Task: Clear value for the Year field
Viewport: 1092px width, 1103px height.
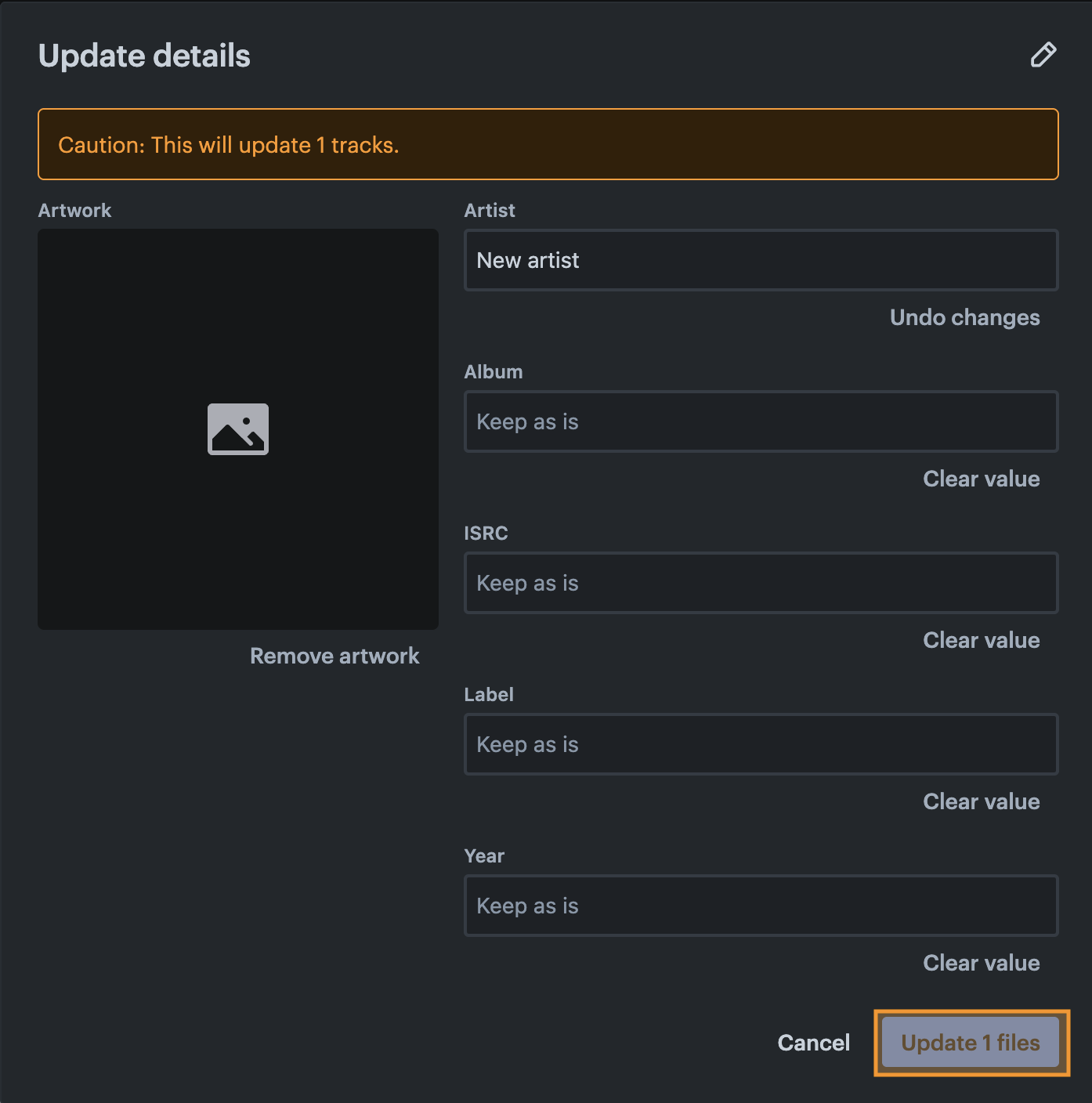Action: point(981,963)
